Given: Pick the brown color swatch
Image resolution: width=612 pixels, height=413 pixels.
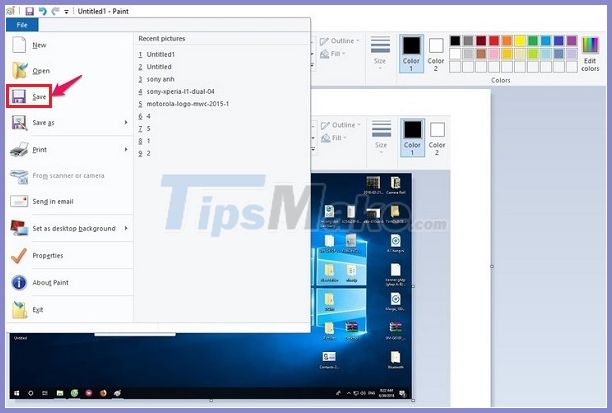Looking at the screenshot, I should coord(481,53).
